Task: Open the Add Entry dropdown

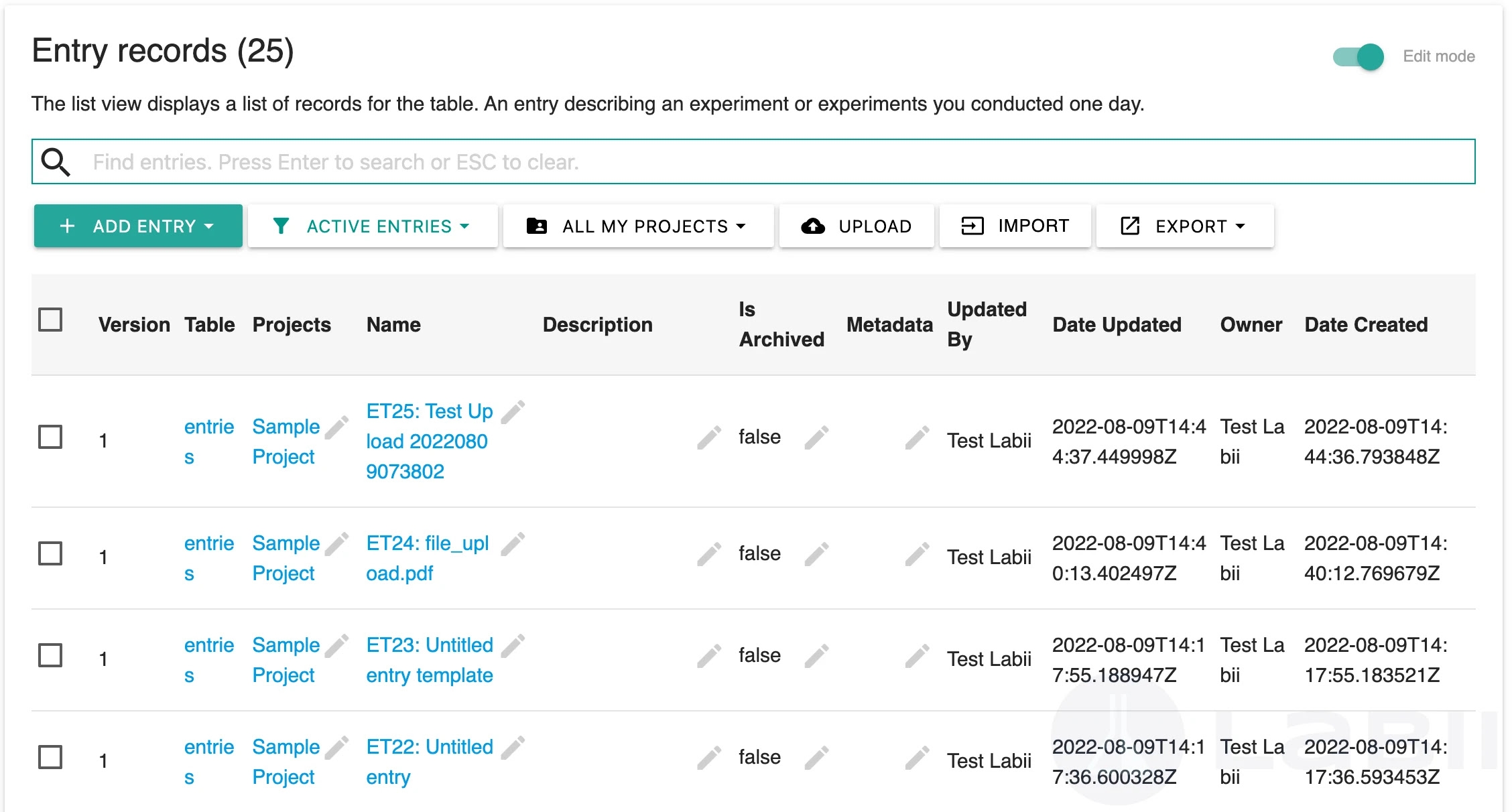Action: (138, 226)
